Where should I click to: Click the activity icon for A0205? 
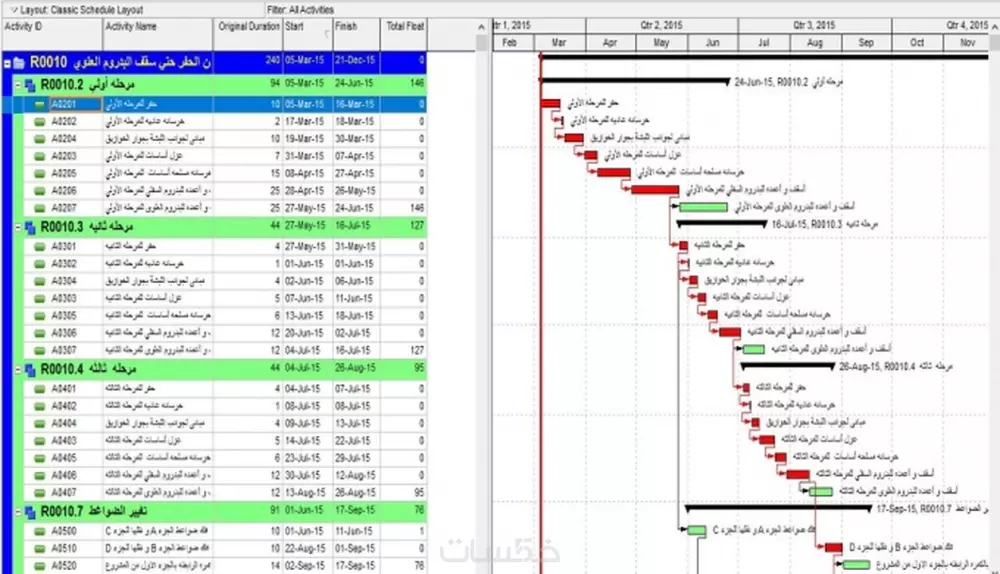point(40,173)
